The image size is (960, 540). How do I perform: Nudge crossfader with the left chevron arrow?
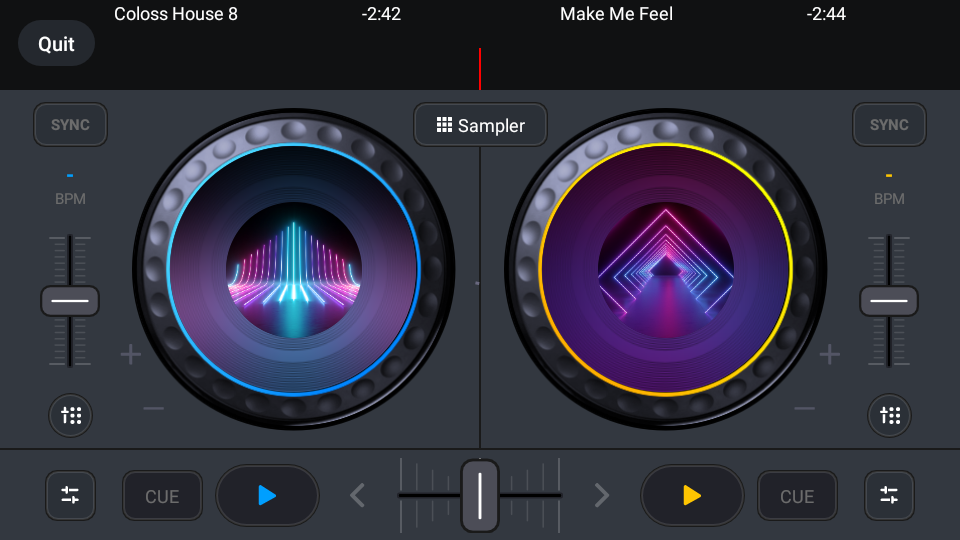click(x=358, y=495)
